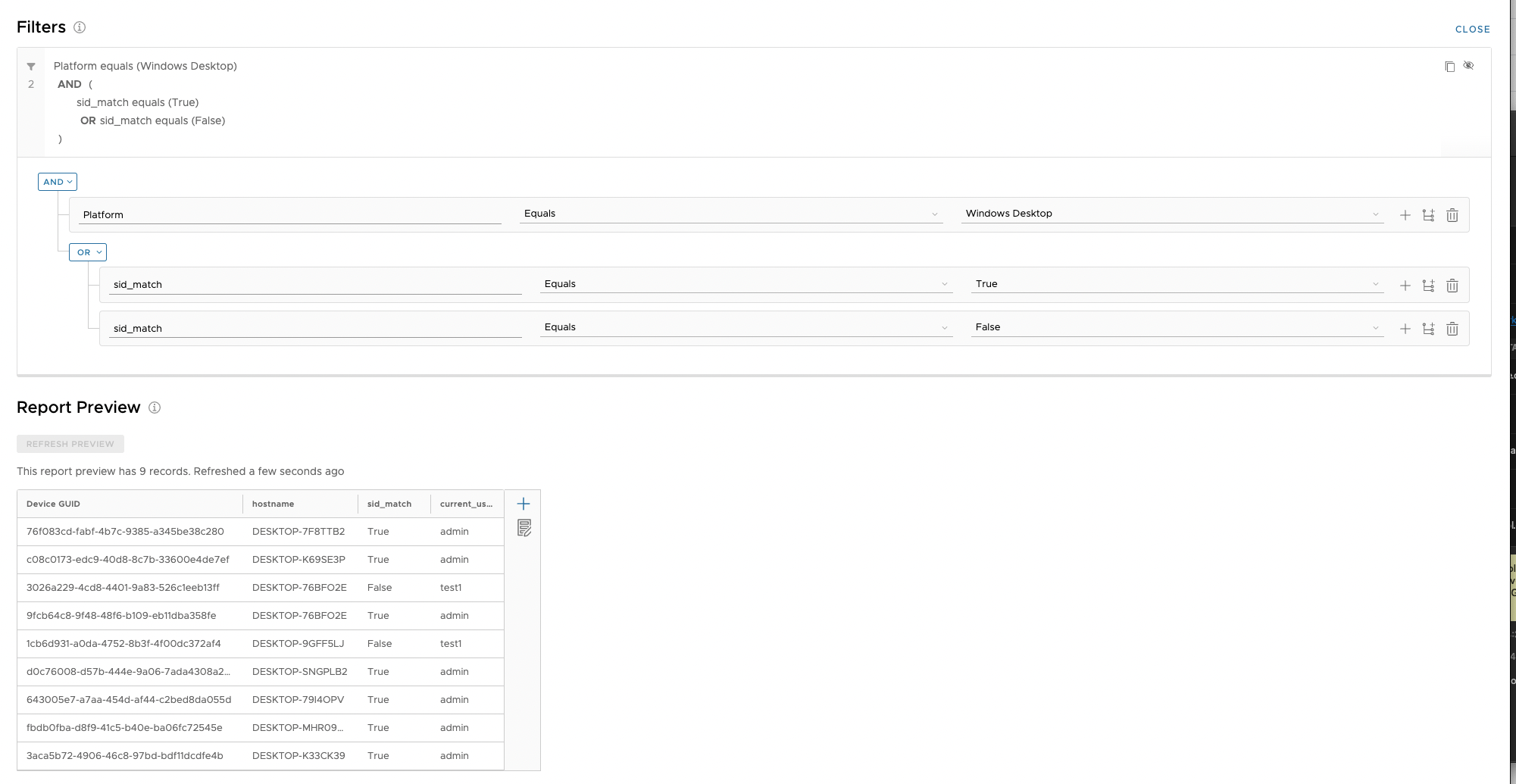This screenshot has width=1516, height=784.
Task: Delete the sid_match True rule
Action: [1452, 286]
